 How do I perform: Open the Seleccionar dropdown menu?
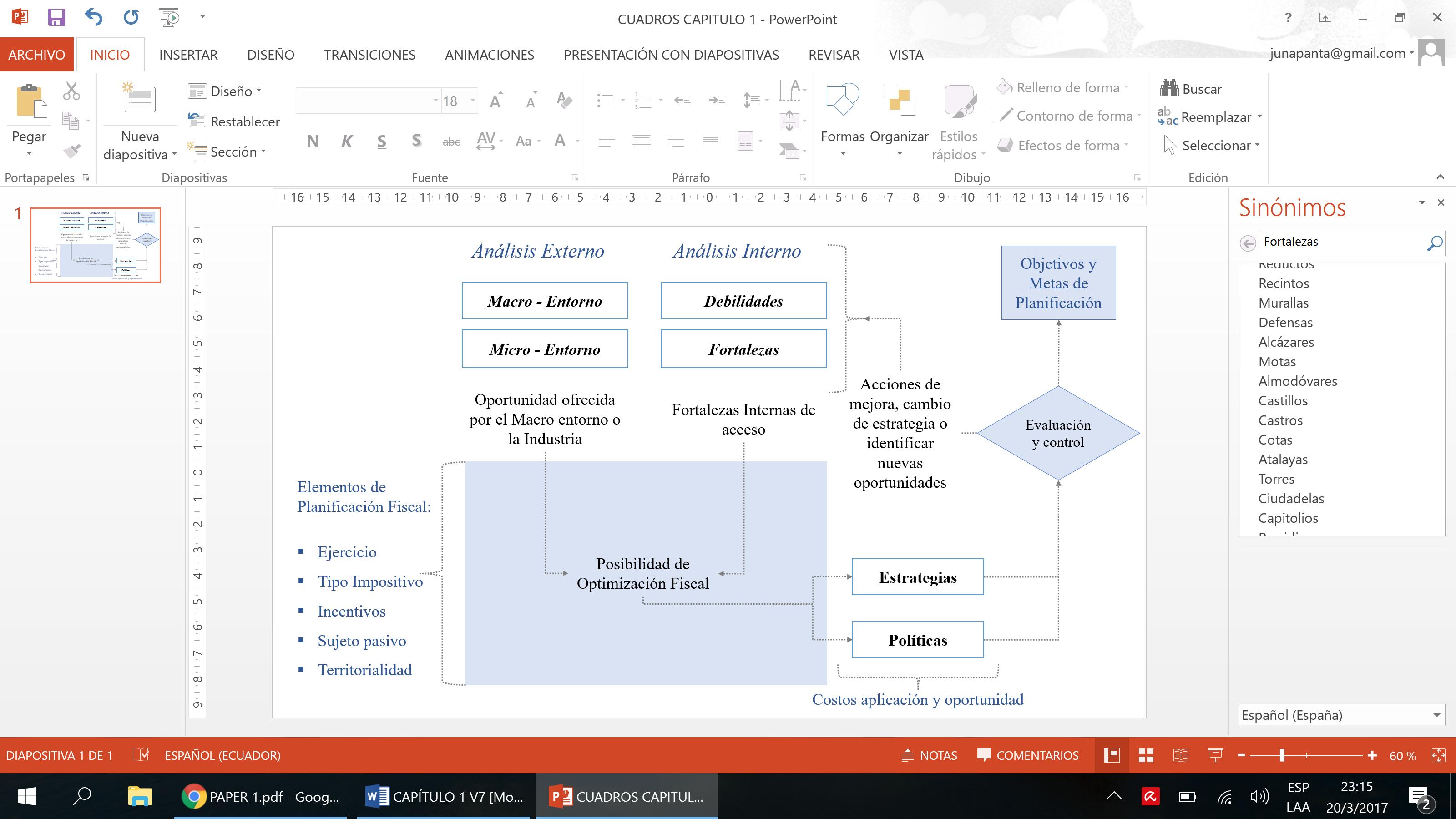(1216, 145)
